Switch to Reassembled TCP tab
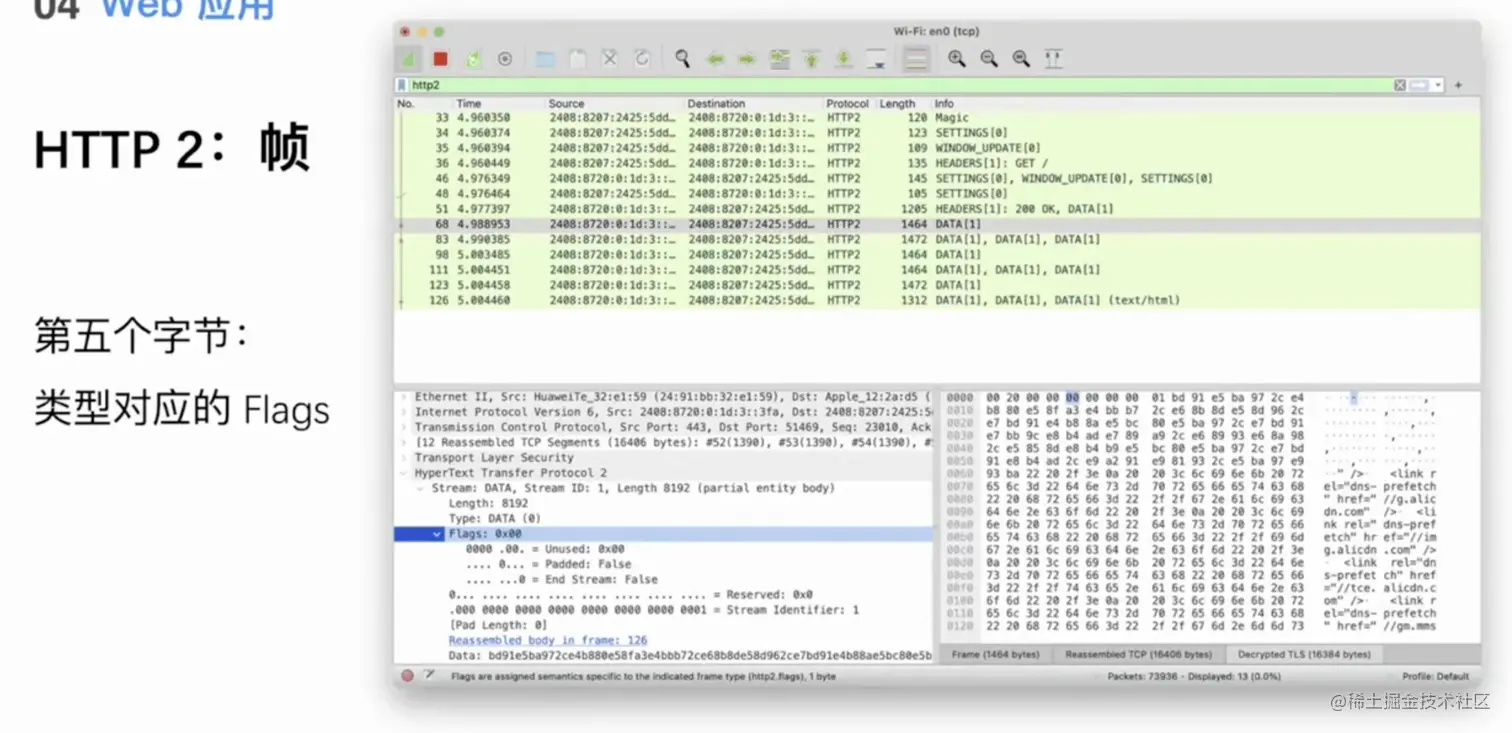The height and width of the screenshot is (733, 1512). click(1138, 655)
